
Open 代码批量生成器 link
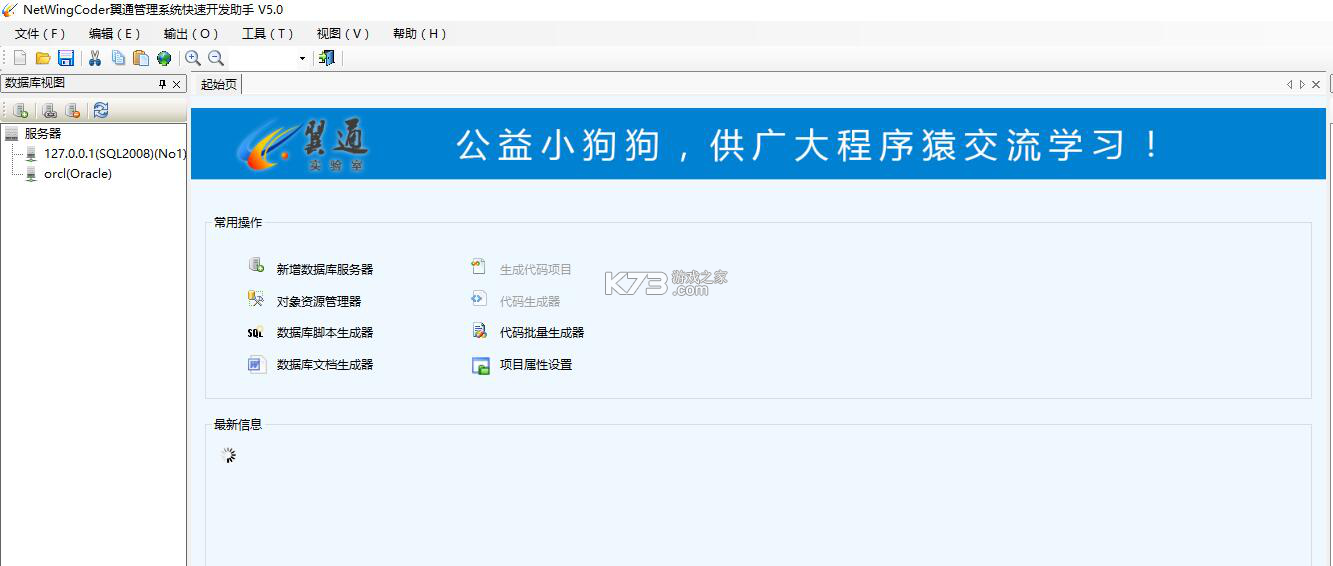542,333
